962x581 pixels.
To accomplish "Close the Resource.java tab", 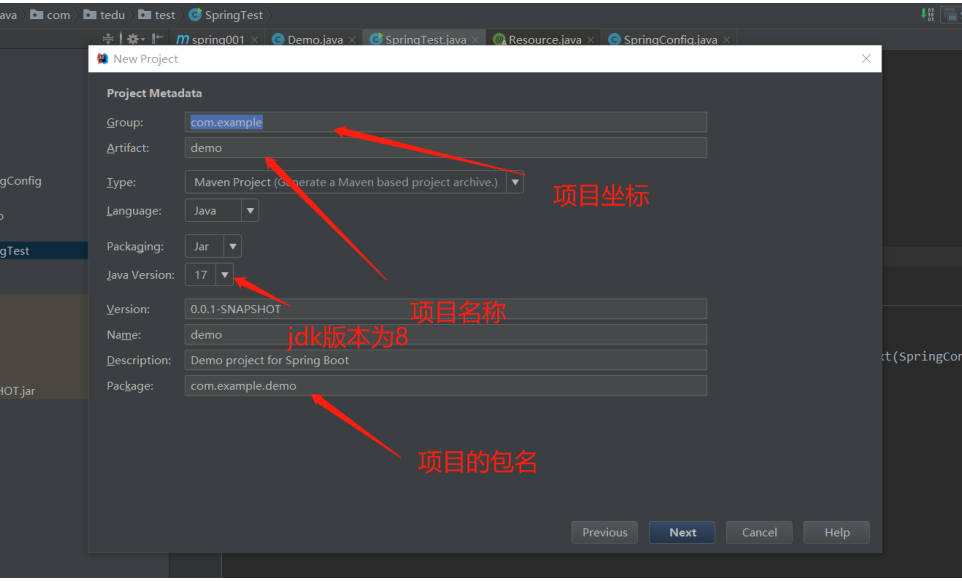I will pyautogui.click(x=591, y=40).
